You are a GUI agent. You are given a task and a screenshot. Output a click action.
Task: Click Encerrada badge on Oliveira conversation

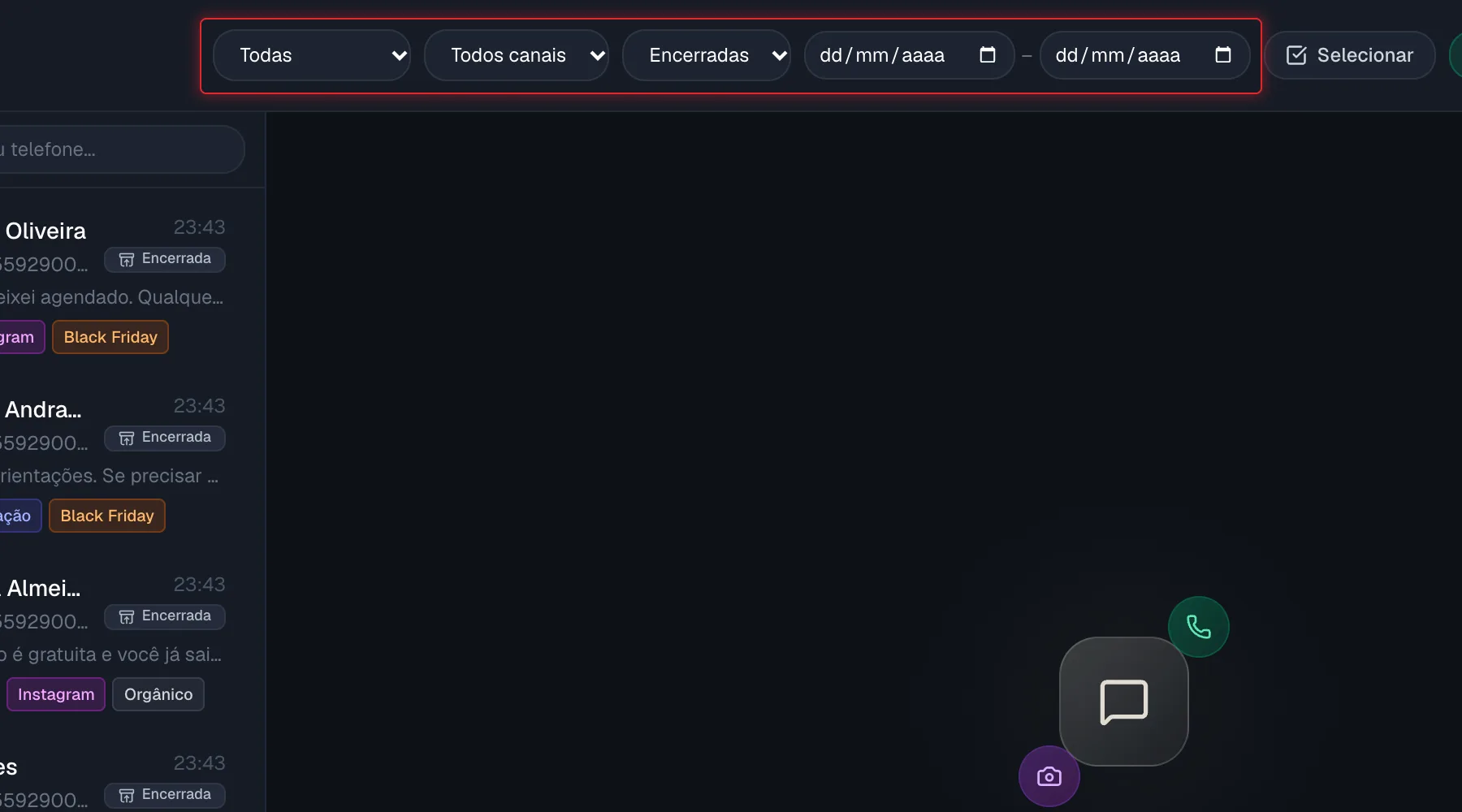(x=165, y=259)
